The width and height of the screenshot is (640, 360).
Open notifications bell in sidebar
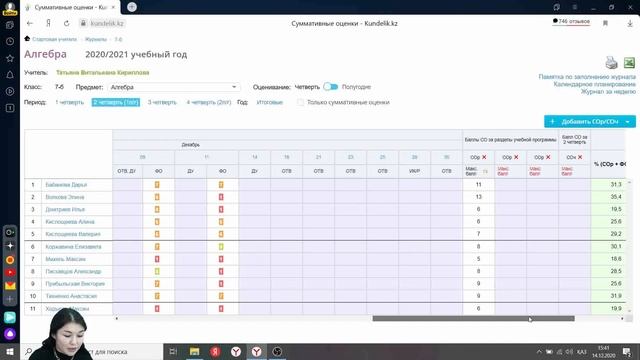pos(10,75)
